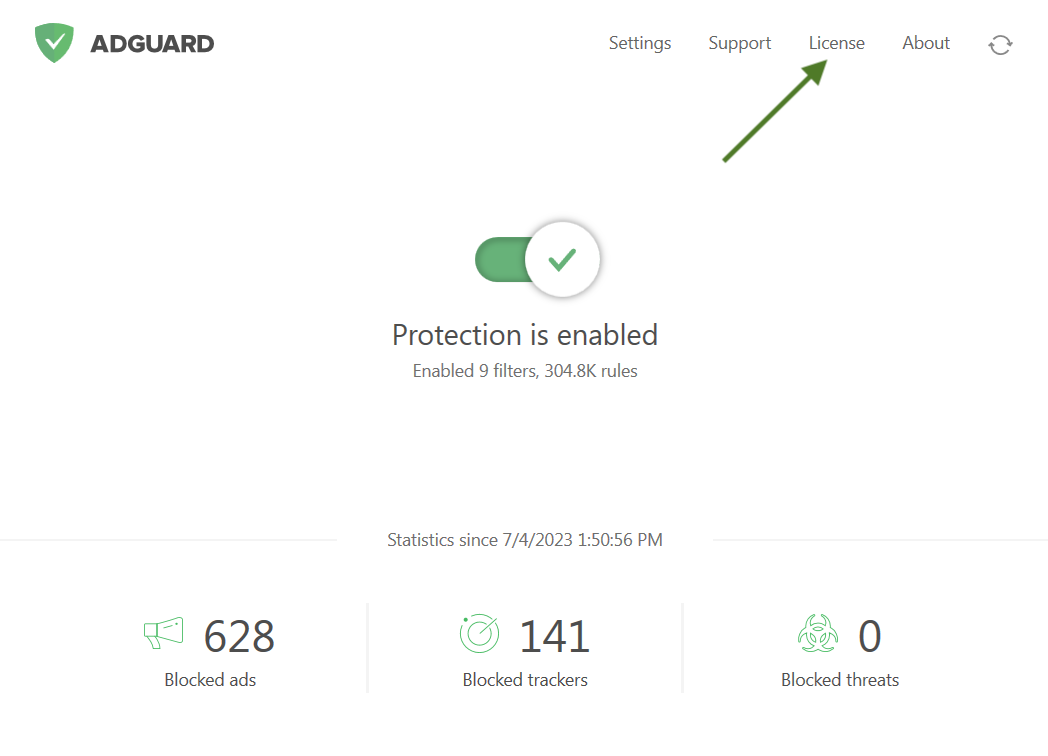
Task: Go to the License section
Action: click(x=837, y=43)
